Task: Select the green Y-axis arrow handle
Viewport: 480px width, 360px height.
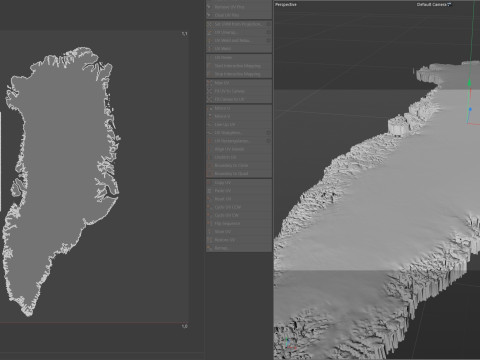Action: point(469,82)
